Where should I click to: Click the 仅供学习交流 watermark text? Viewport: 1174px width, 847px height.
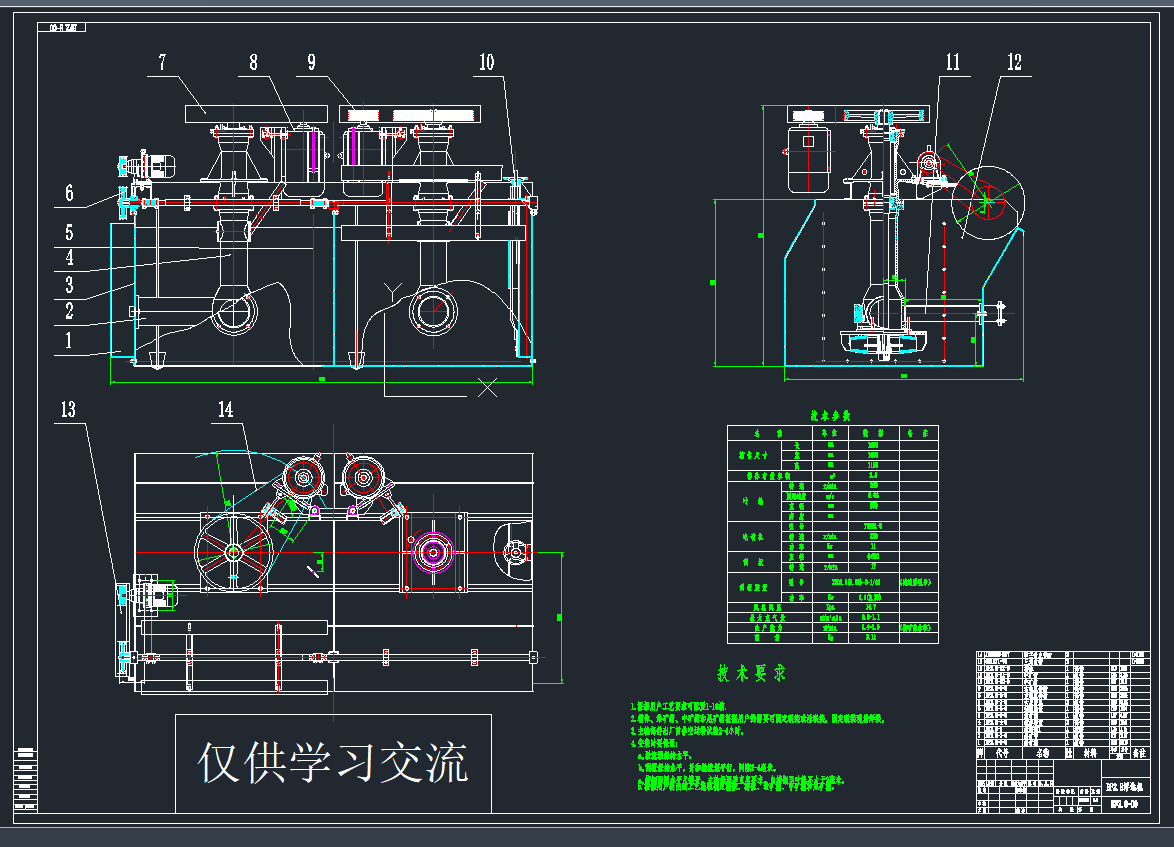[x=333, y=763]
